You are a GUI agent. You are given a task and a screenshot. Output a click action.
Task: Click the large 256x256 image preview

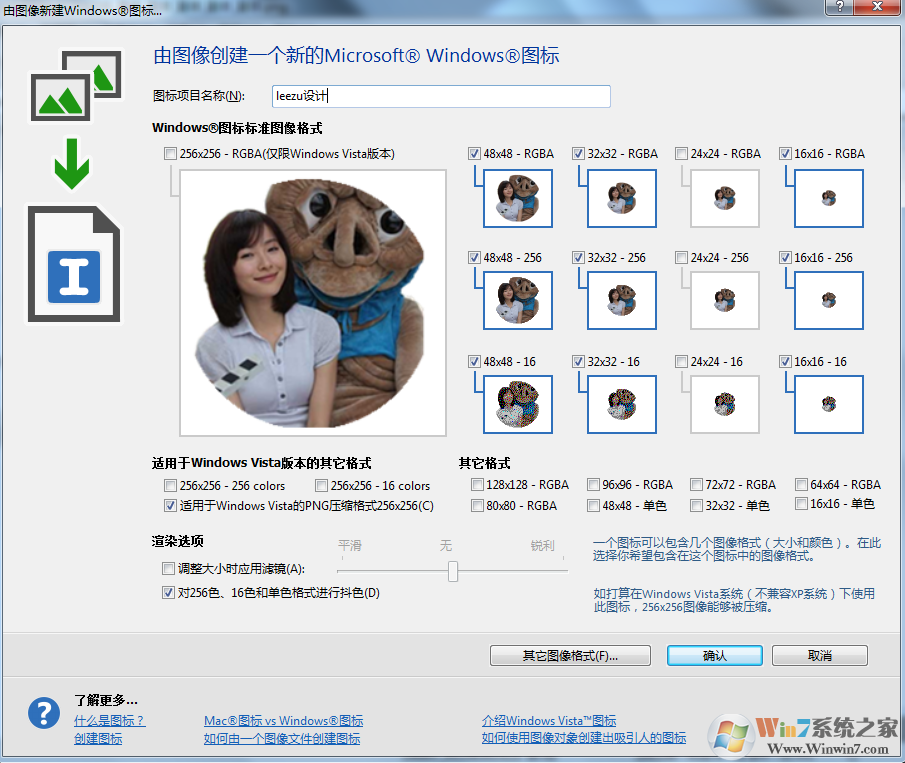tap(313, 303)
